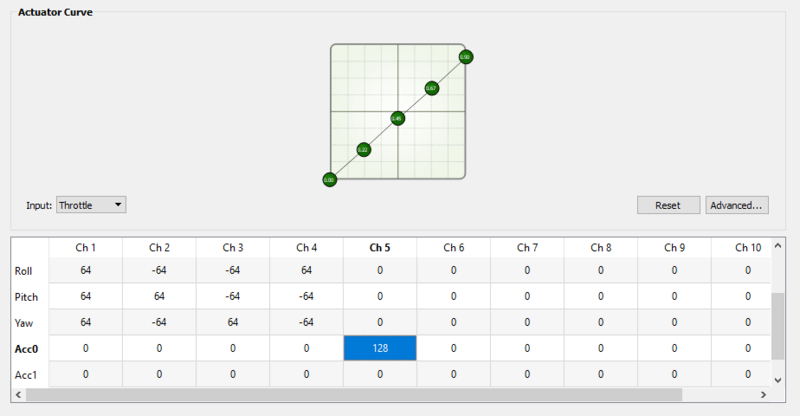The height and width of the screenshot is (416, 800).
Task: Open the Input Throttle dropdown
Action: coord(91,205)
